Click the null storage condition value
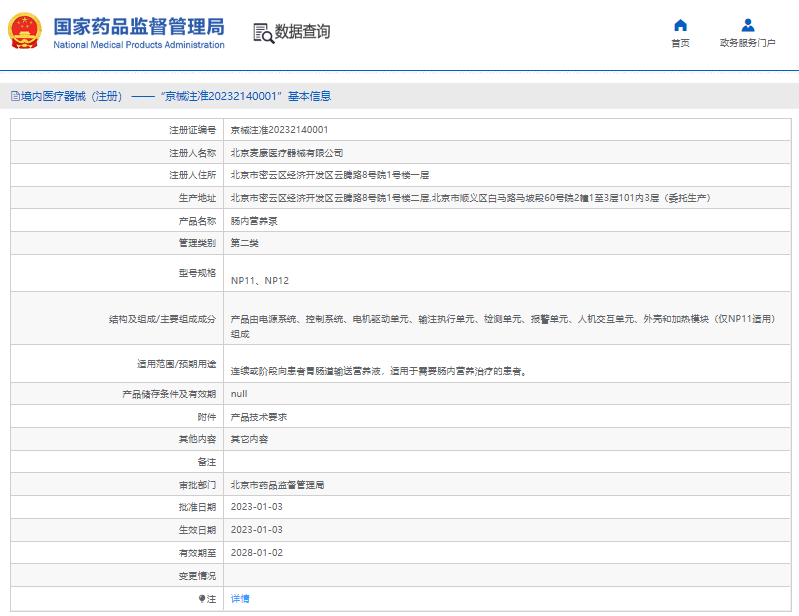799x616 pixels. click(x=239, y=394)
